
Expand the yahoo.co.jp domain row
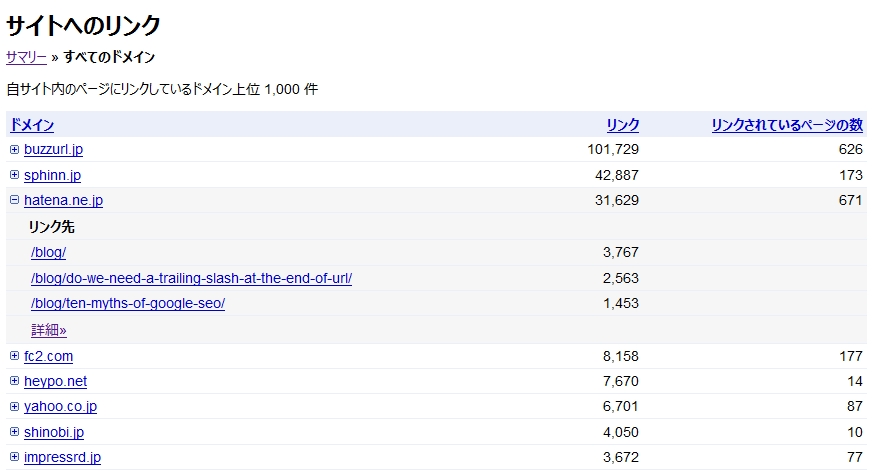tap(15, 406)
